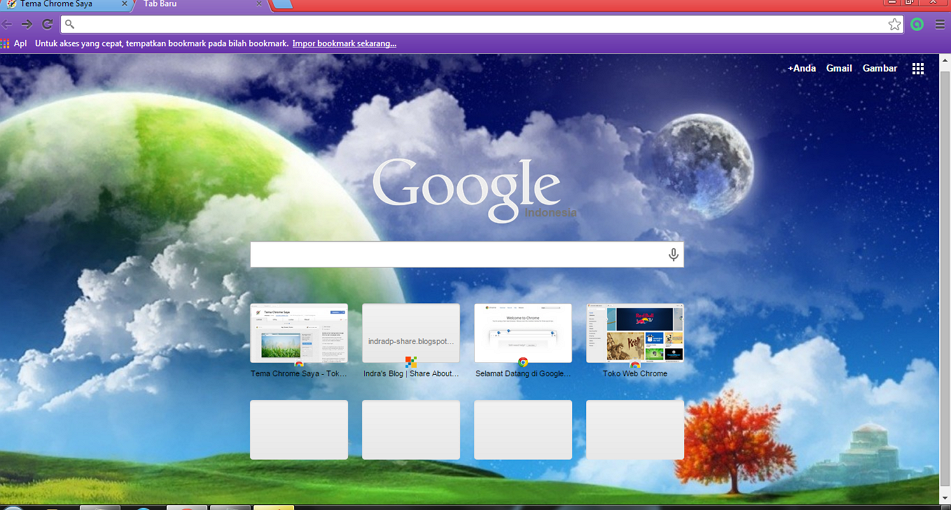Screen dimensions: 951x510
Task: Open the Gmail link
Action: (839, 69)
